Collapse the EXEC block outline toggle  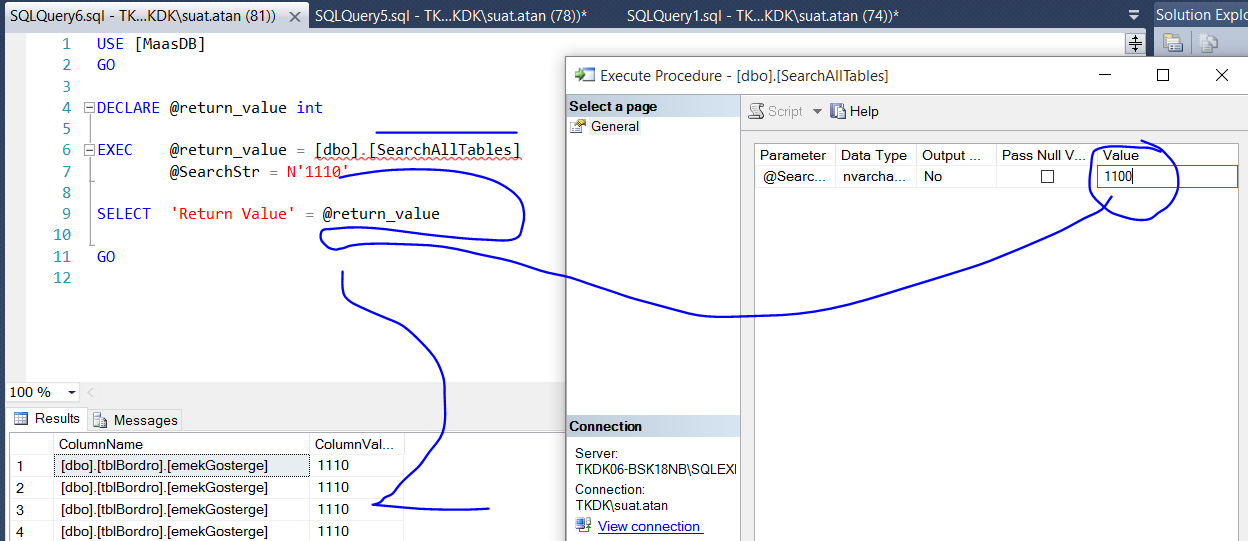[x=89, y=150]
